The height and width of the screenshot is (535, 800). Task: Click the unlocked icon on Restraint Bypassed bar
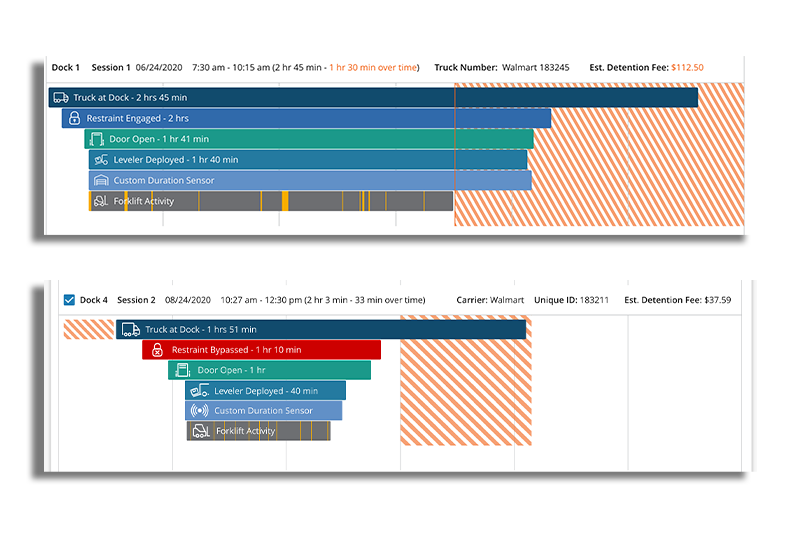coord(157,350)
